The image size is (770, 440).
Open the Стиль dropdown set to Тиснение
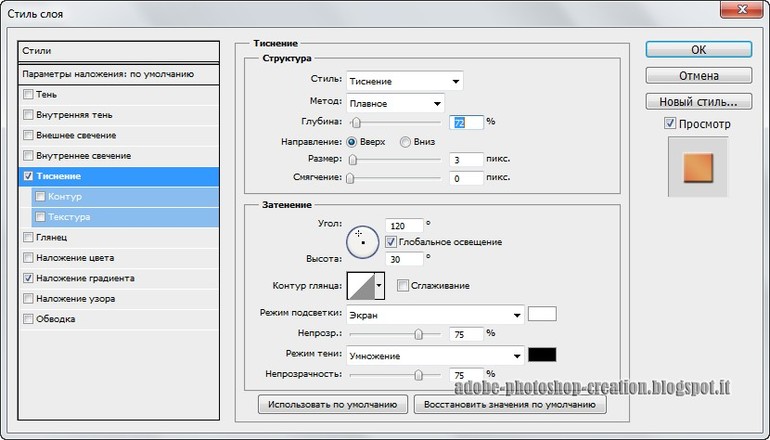[404, 82]
